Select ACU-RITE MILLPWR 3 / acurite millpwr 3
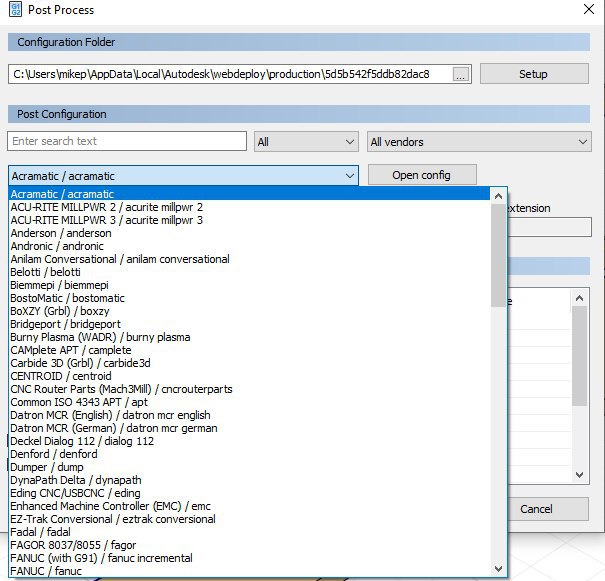This screenshot has width=605, height=581. [x=249, y=220]
